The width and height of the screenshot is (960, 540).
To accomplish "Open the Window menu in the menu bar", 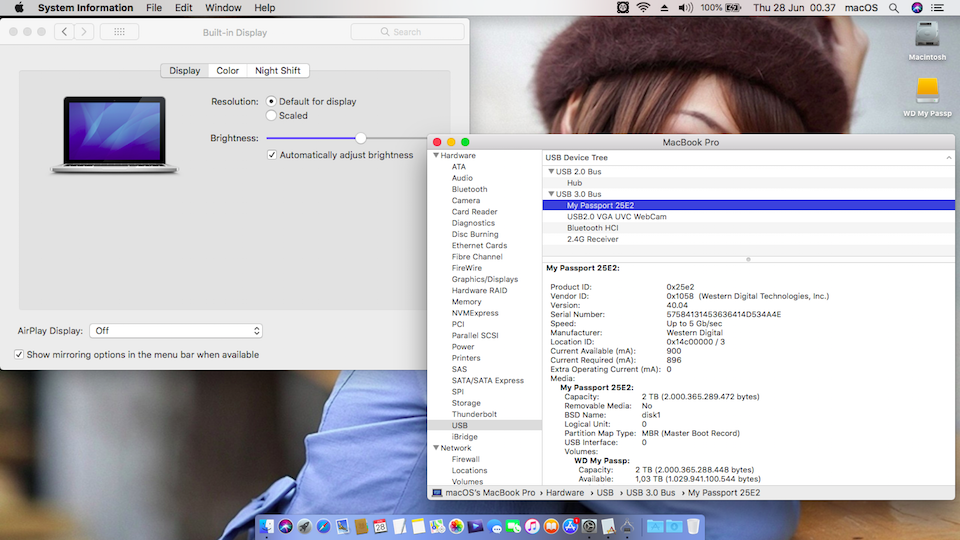I will pos(223,8).
